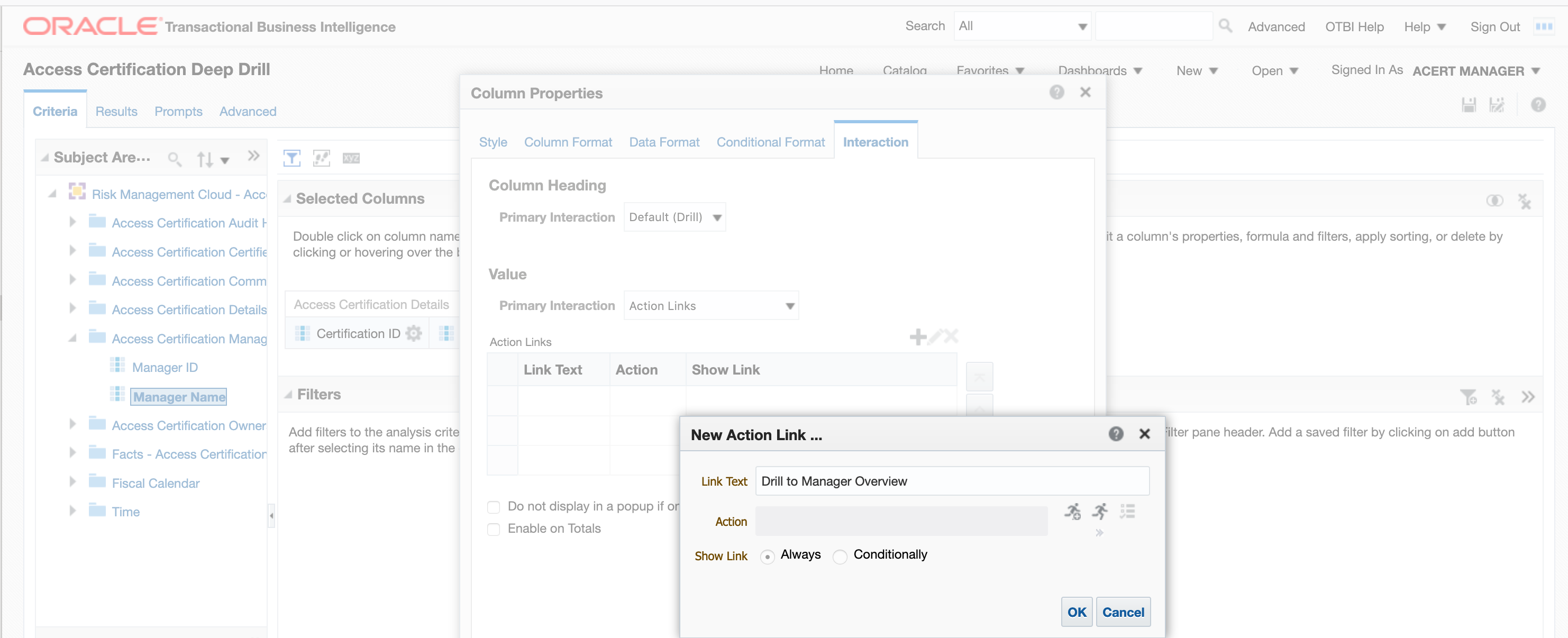This screenshot has height=638, width=1568.
Task: Switch to the Results tab
Action: click(116, 112)
